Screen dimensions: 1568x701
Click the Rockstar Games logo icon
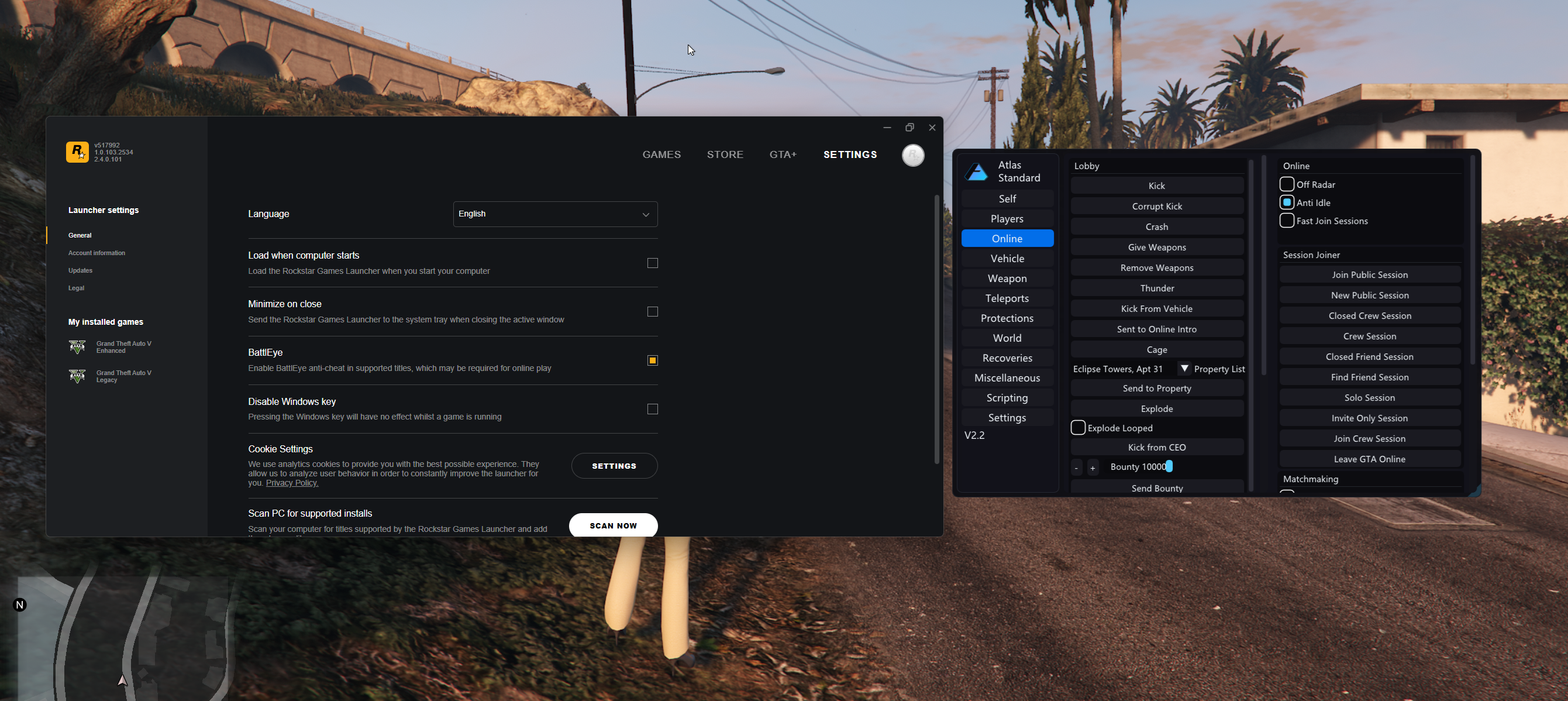77,152
